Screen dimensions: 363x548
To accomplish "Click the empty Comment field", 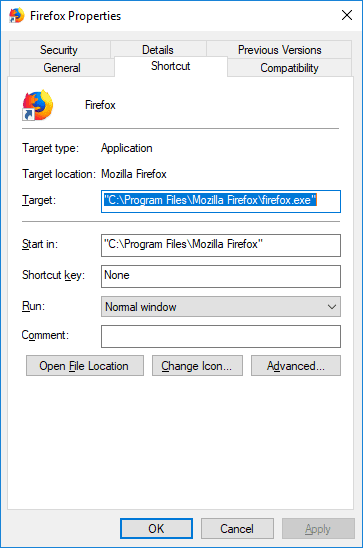I will pos(221,337).
